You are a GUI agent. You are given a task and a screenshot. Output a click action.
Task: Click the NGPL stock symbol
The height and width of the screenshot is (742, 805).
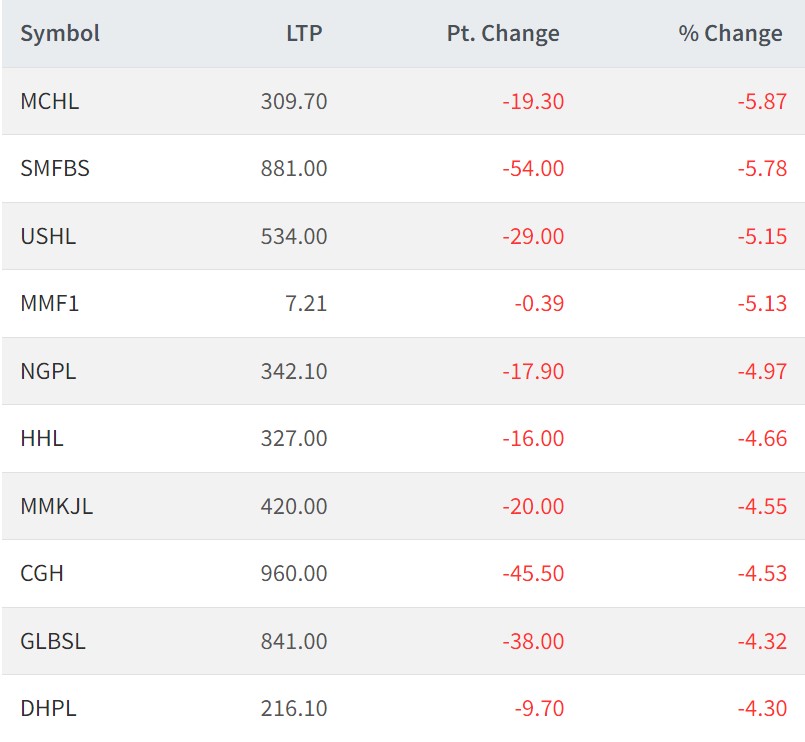coord(48,371)
